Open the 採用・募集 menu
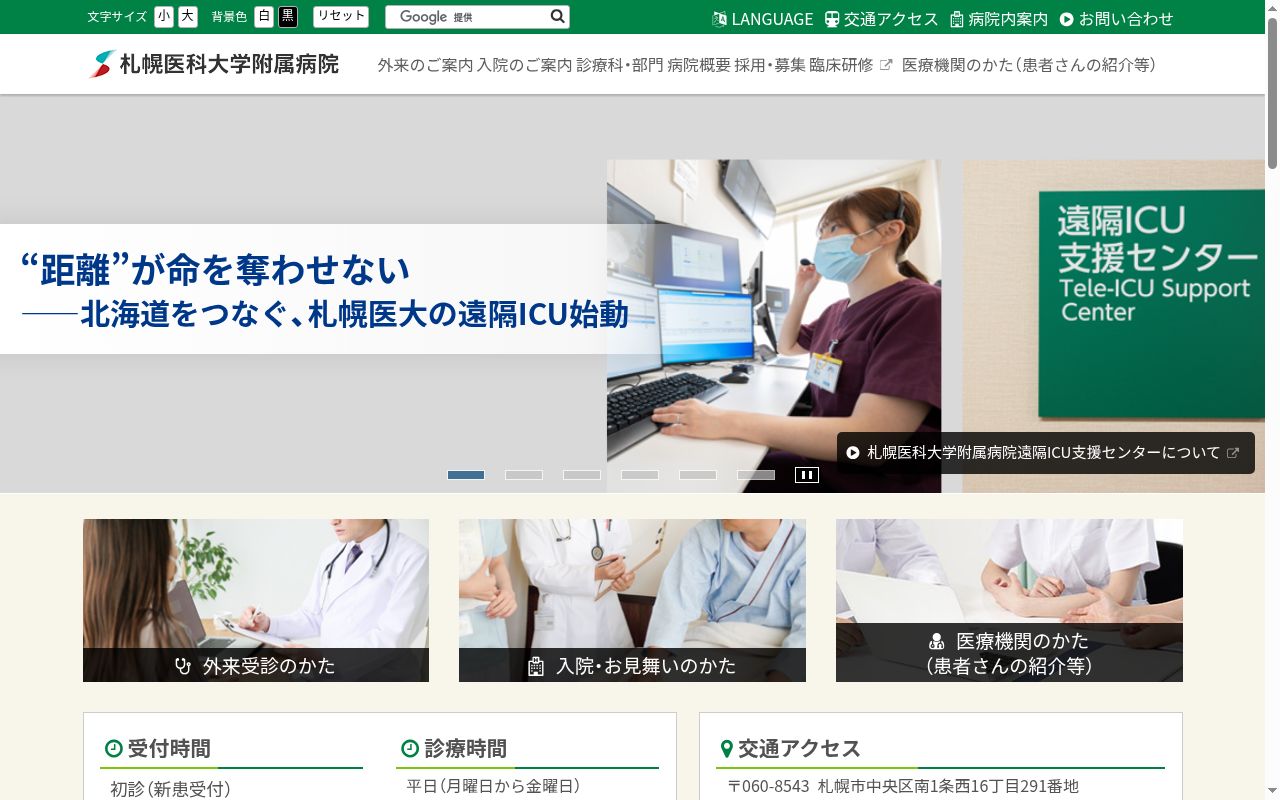Screen dimensions: 1280x800 [770, 65]
